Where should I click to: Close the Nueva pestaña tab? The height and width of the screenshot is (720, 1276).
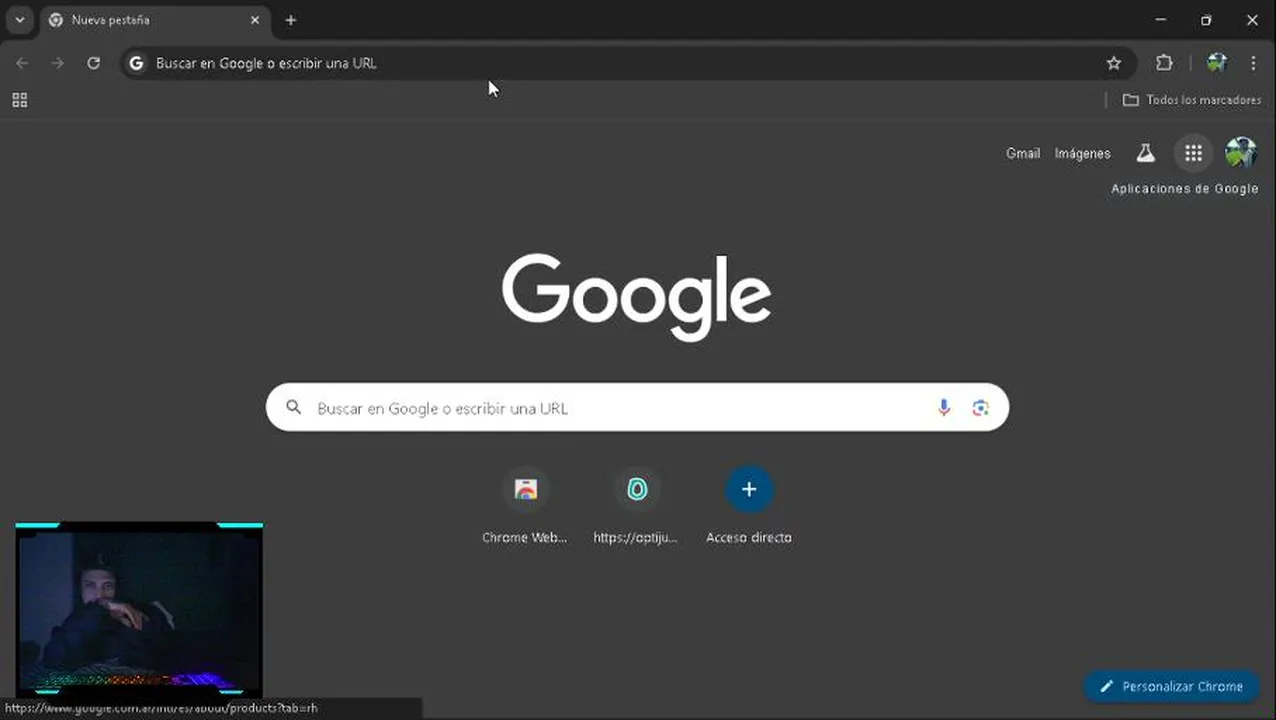[x=255, y=20]
